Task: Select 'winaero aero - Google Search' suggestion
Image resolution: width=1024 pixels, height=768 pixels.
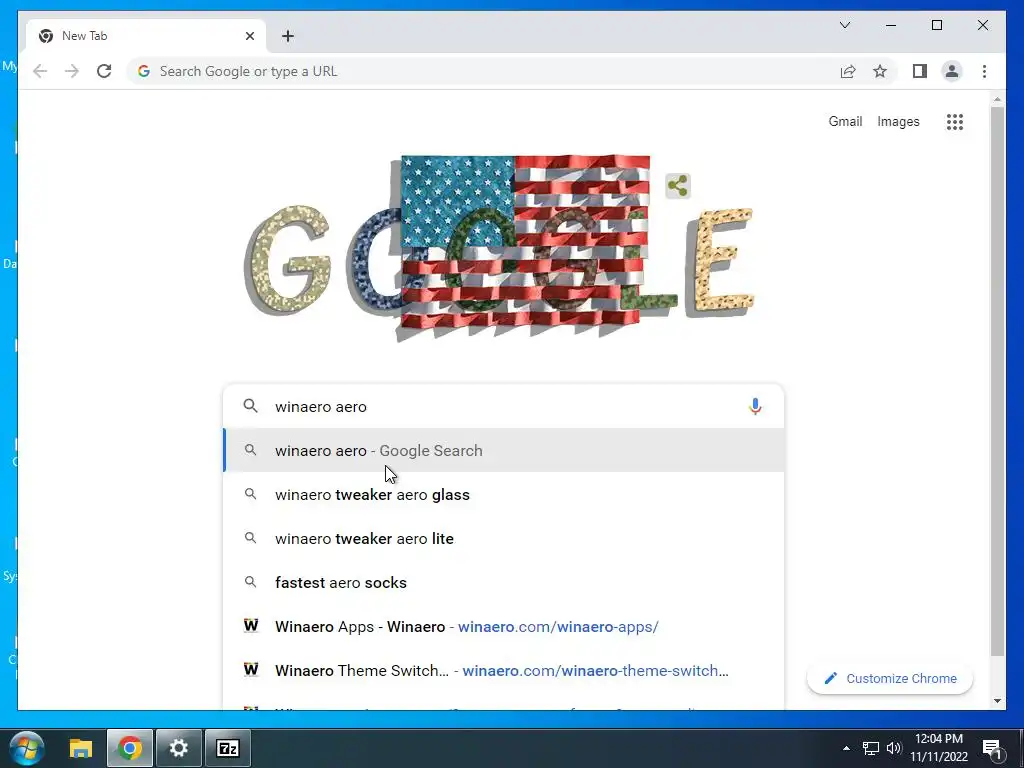Action: [504, 451]
